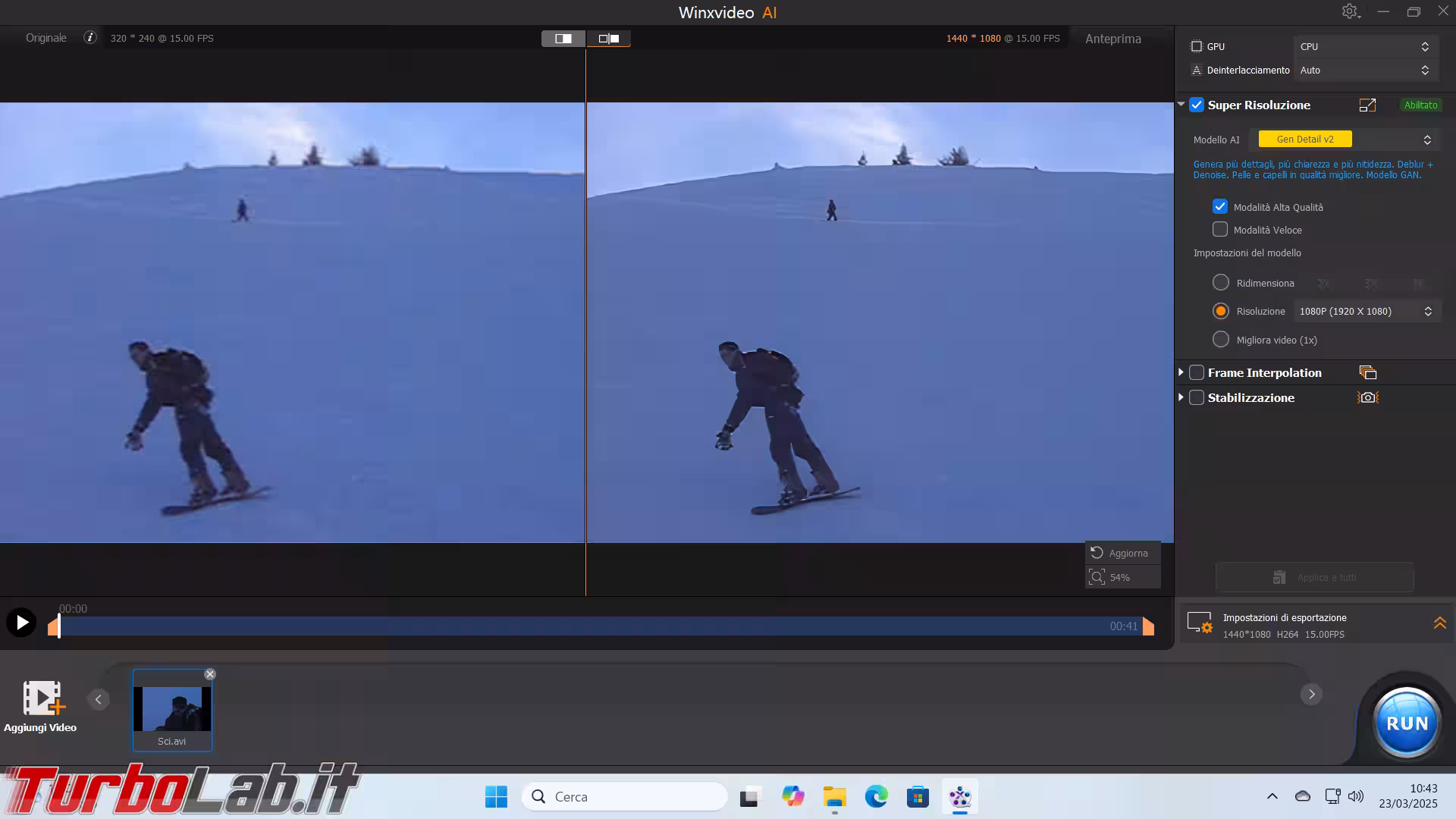Open settings gear in the title bar

pyautogui.click(x=1350, y=11)
